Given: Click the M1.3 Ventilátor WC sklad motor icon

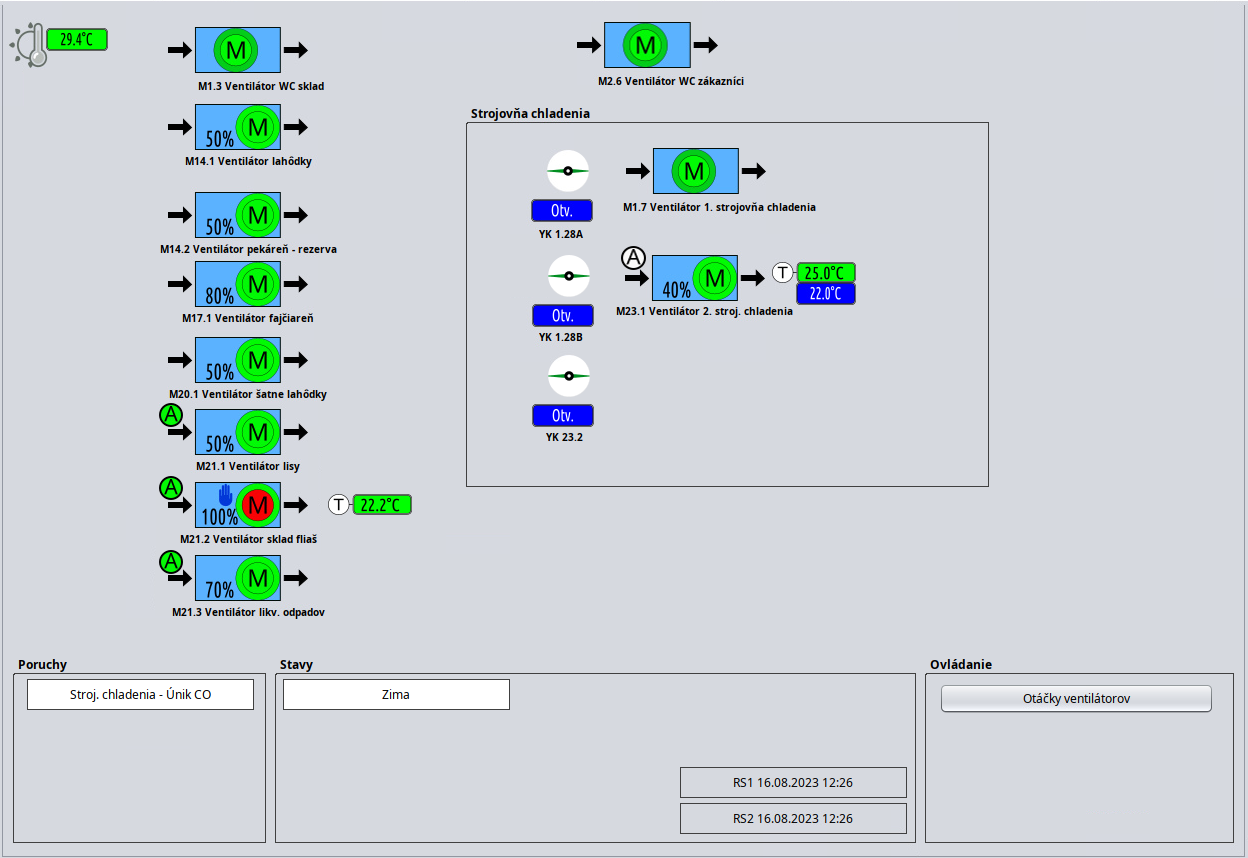Looking at the screenshot, I should click(x=236, y=50).
